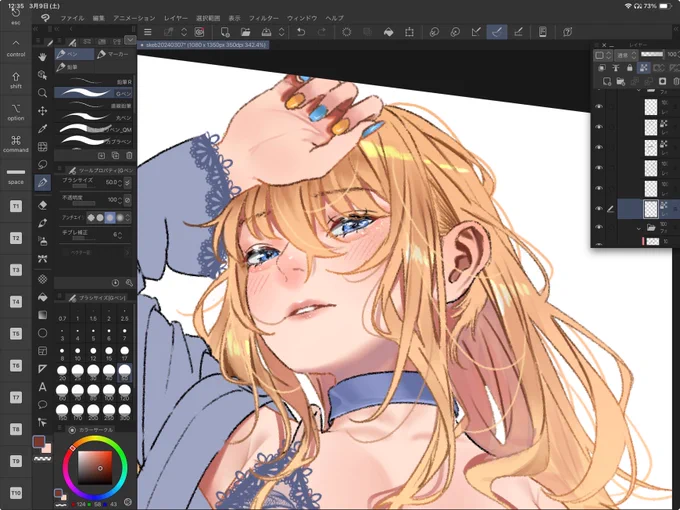Click the main brown color swatch below the tools
Viewport: 680px width, 510px height.
(x=39, y=442)
